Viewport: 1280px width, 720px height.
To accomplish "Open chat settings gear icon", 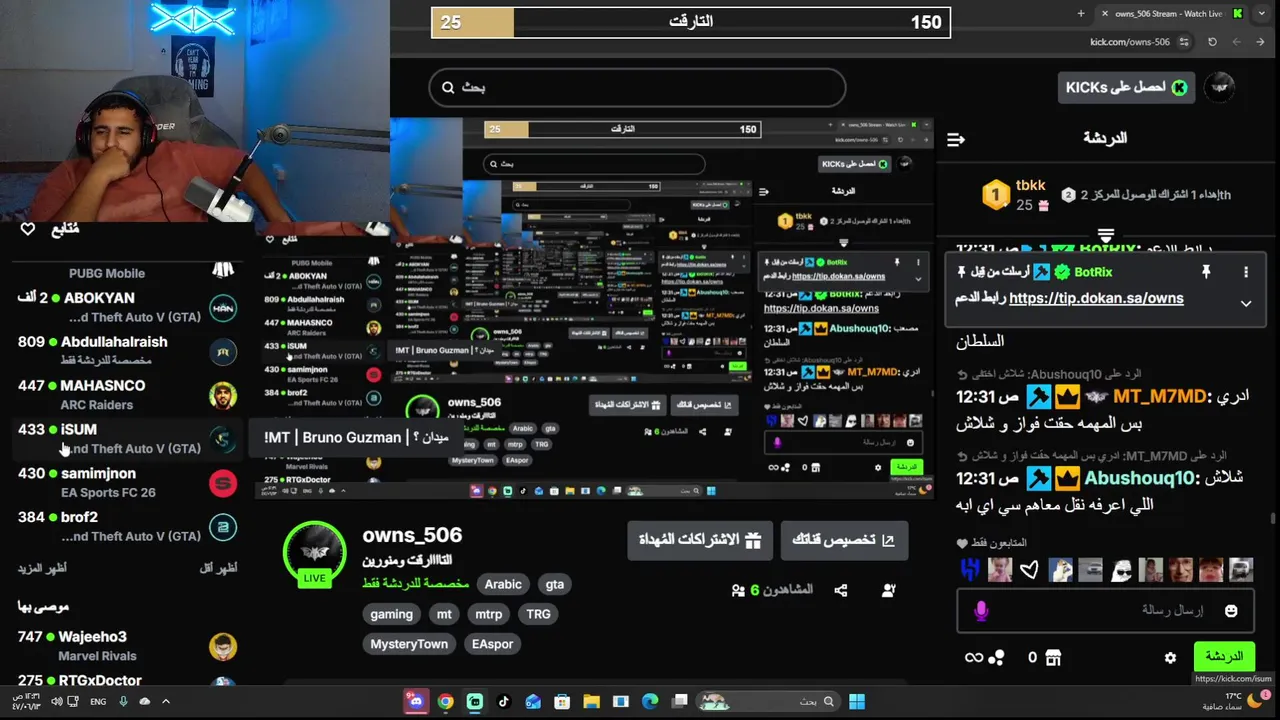I will (1170, 658).
